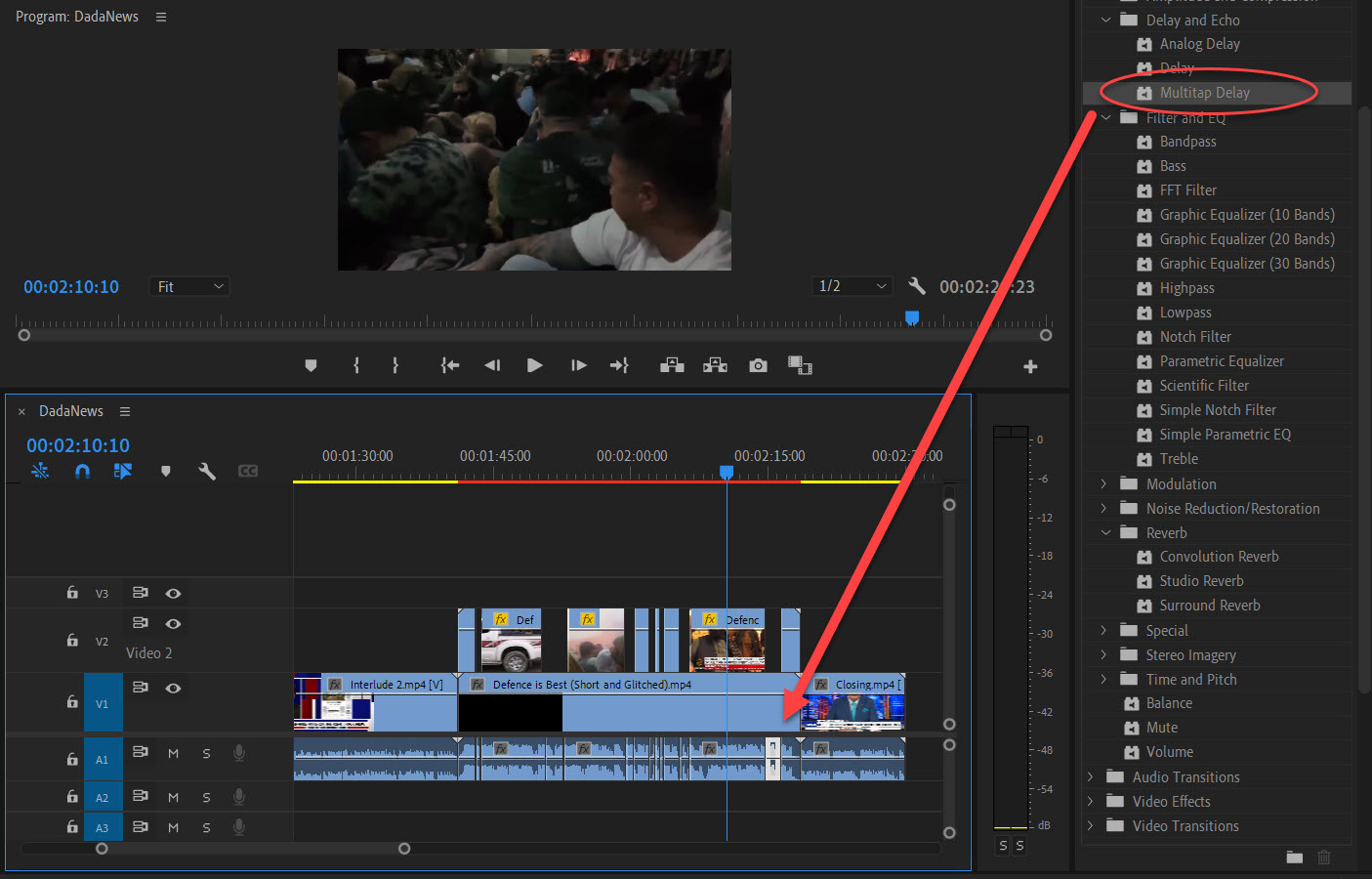This screenshot has width=1372, height=879.
Task: Open the Program: DadaNews panel menu
Action: pos(161,17)
